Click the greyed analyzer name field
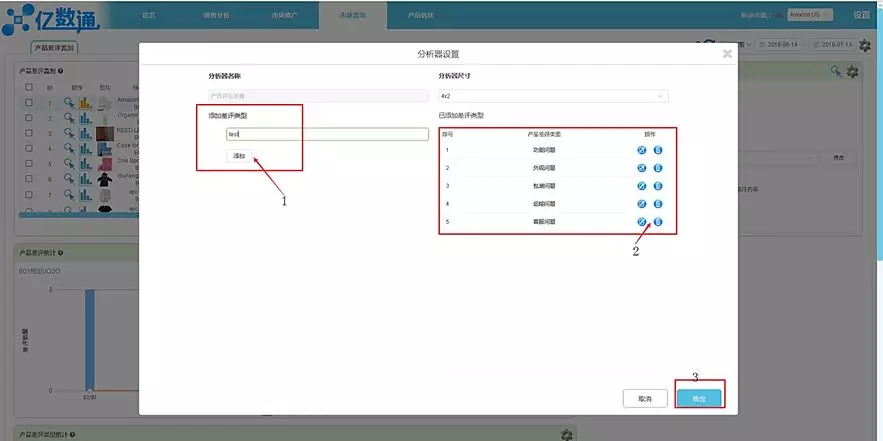 pyautogui.click(x=319, y=96)
